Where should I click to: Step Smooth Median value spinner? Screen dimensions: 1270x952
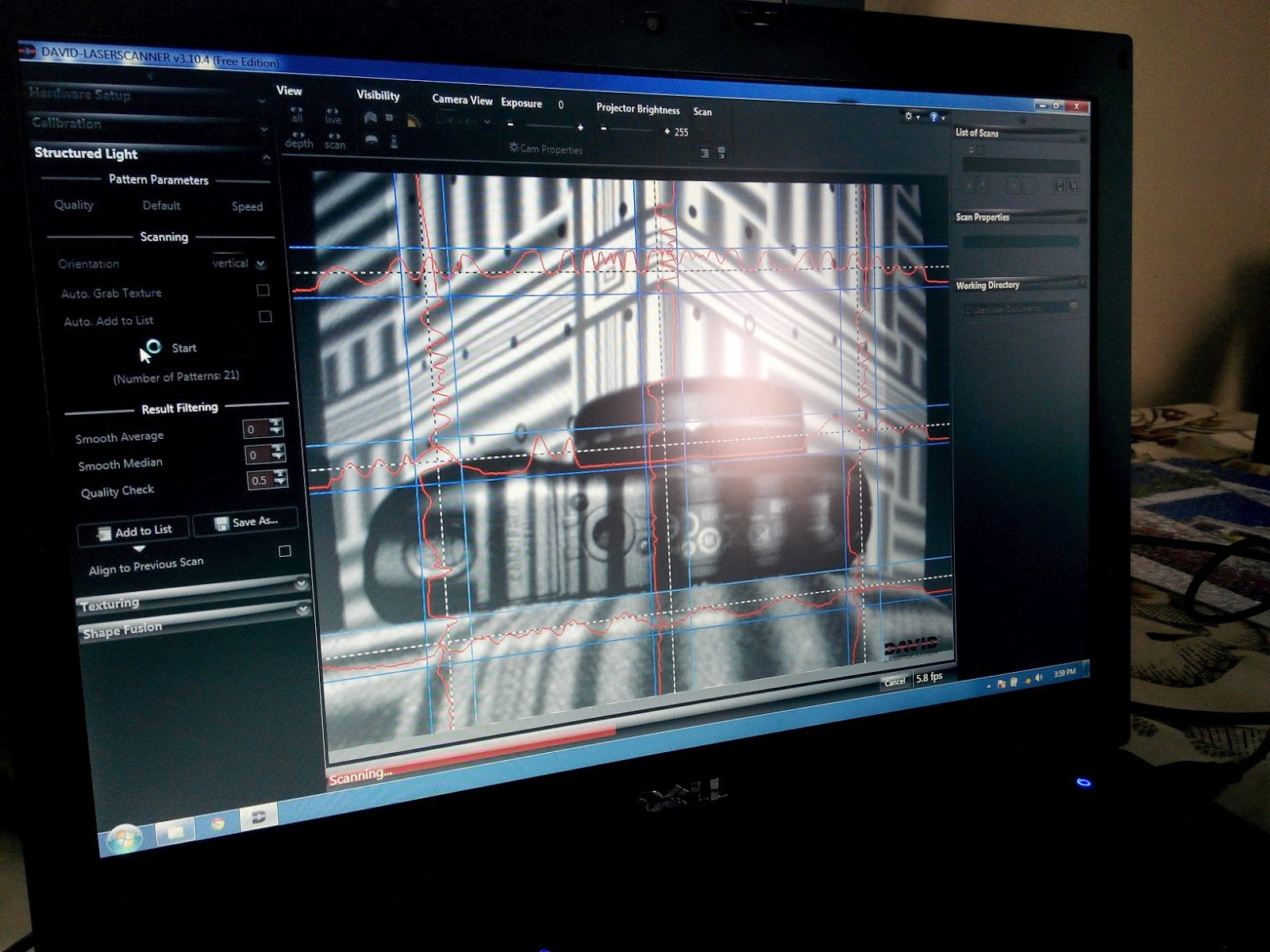pyautogui.click(x=278, y=452)
